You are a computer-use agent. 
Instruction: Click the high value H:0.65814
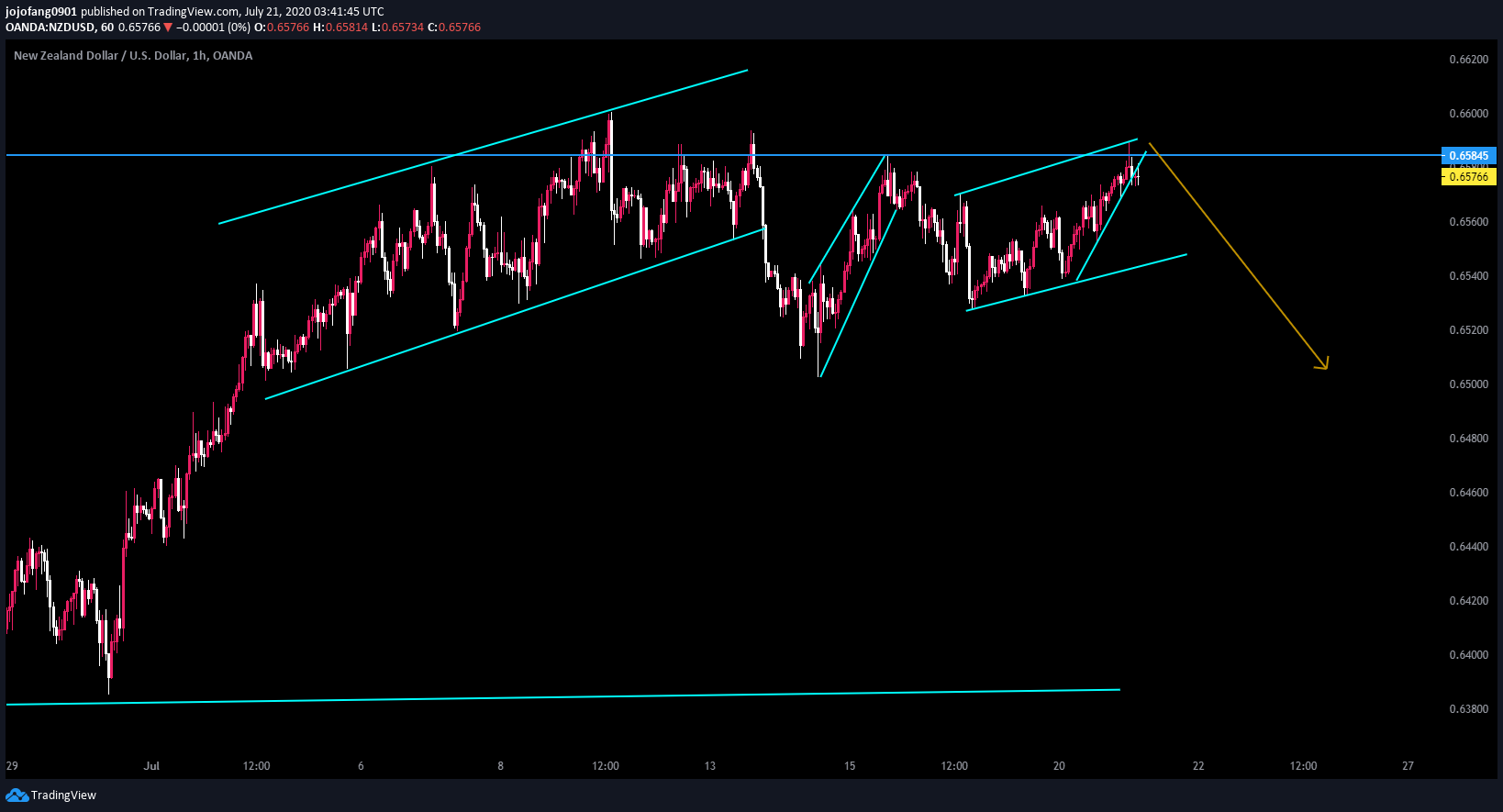340,28
